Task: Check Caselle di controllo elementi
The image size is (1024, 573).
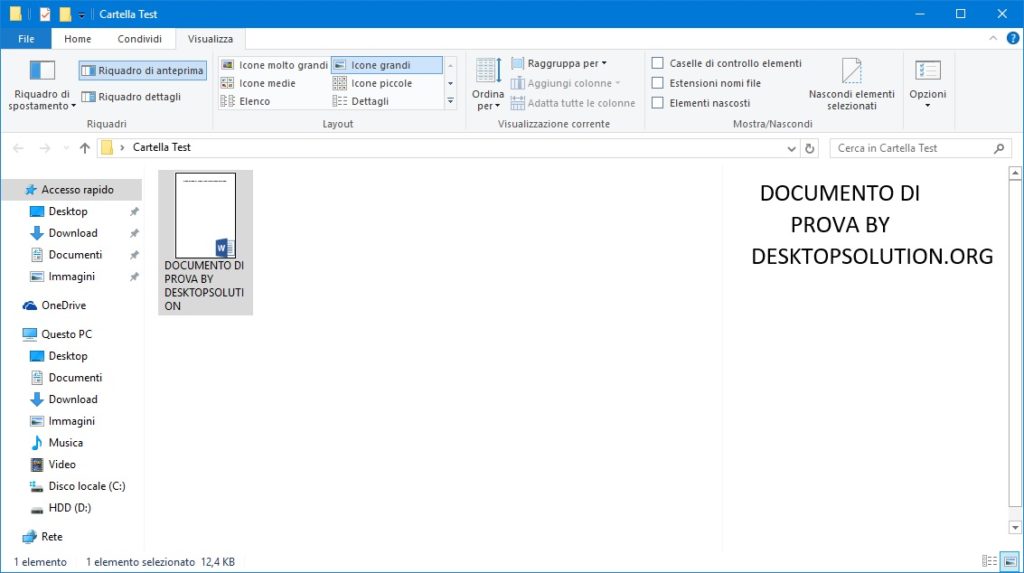Action: tap(658, 64)
